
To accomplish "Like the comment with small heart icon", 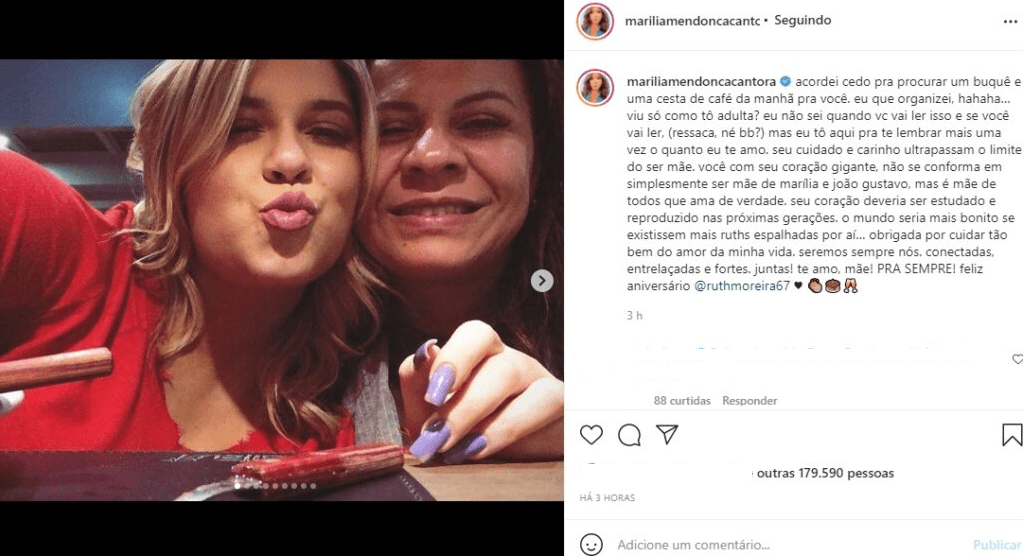I will 1017,359.
